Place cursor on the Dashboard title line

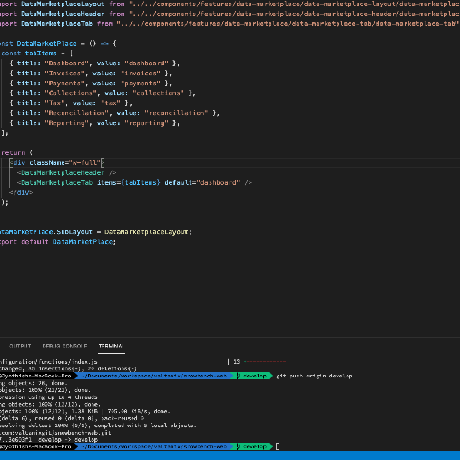pyautogui.click(x=95, y=63)
